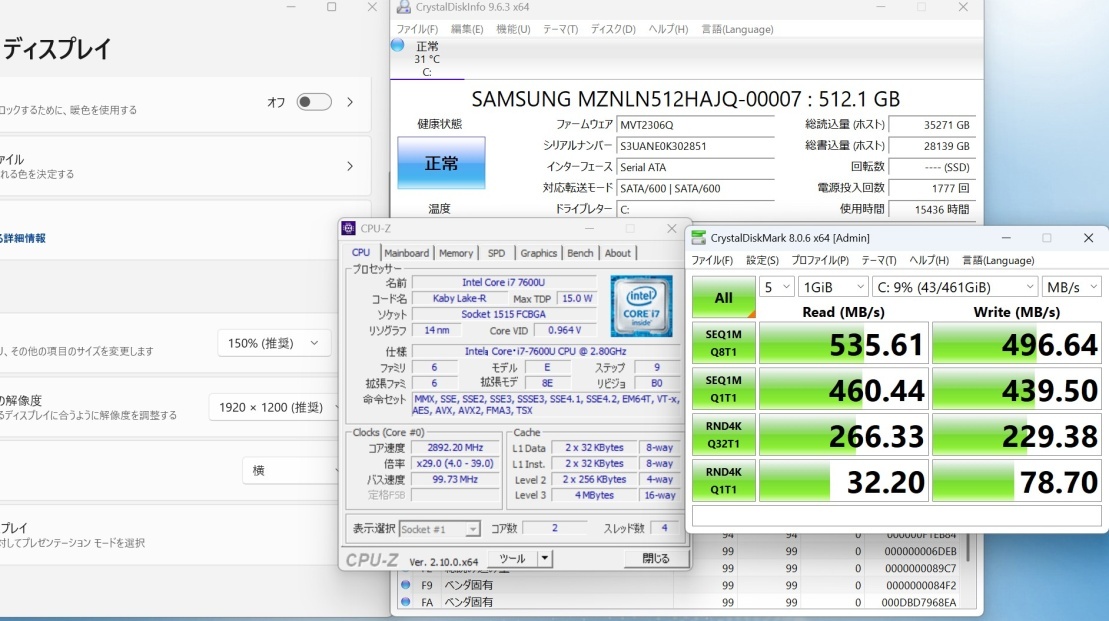Click the serial number field S3UANE0K302851
Viewport: 1109px width, 621px height.
point(695,146)
